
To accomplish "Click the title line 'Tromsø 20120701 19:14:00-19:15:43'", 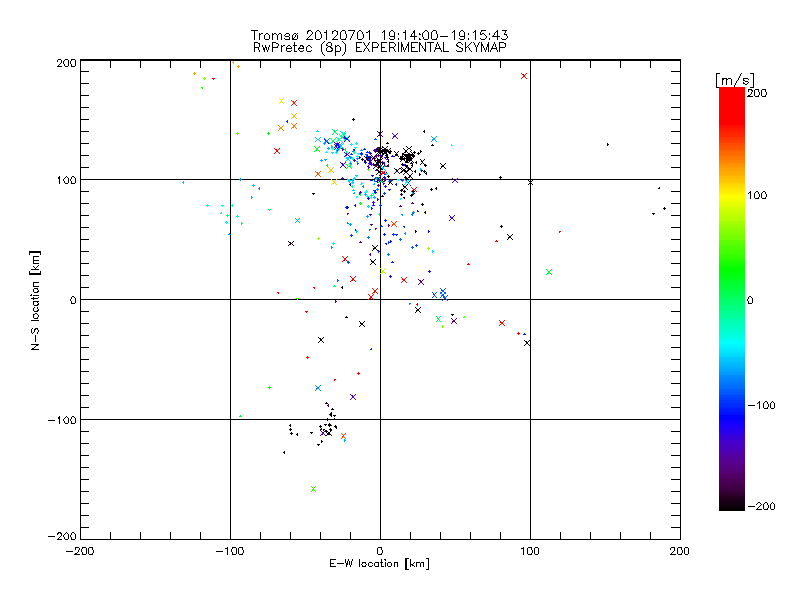I will [x=380, y=35].
